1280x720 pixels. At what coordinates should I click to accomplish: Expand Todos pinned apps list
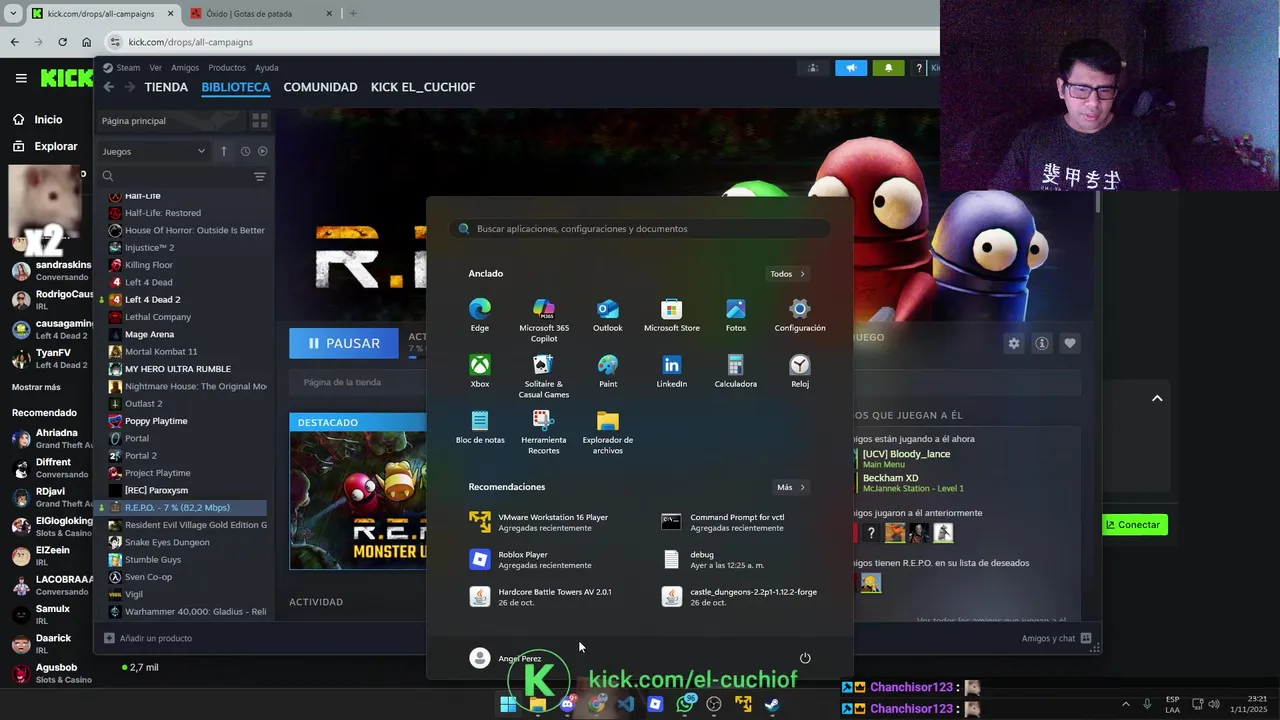tap(788, 274)
